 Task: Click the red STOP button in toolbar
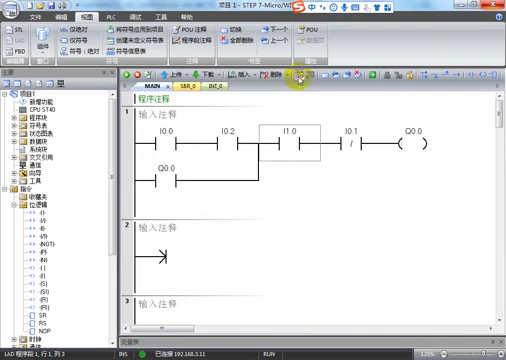(137, 75)
